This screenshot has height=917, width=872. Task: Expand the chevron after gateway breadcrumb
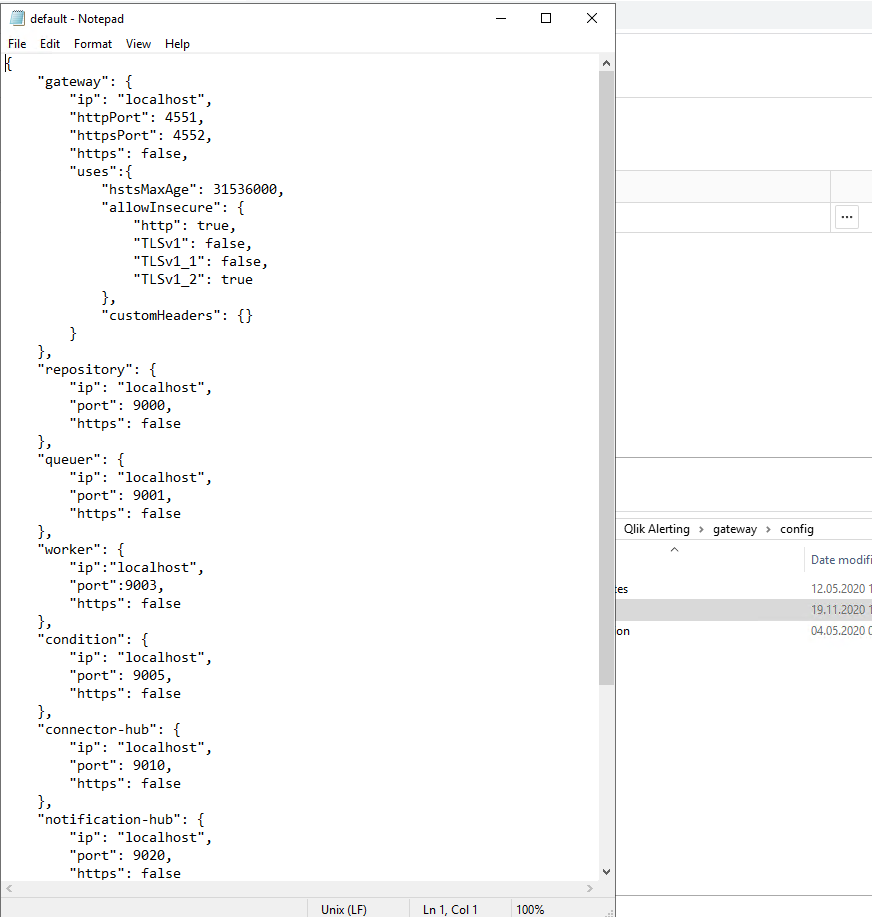point(768,529)
